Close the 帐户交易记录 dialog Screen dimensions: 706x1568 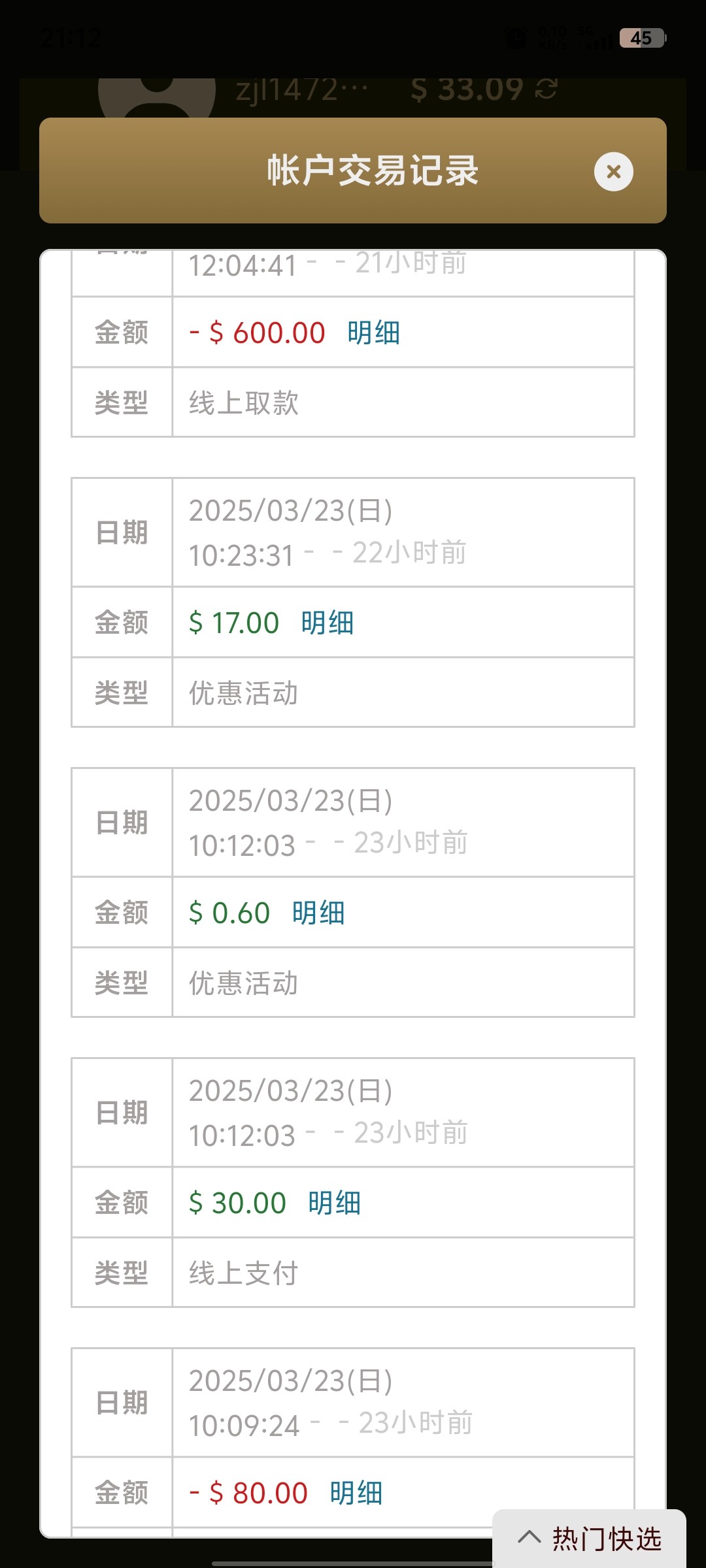tap(613, 172)
